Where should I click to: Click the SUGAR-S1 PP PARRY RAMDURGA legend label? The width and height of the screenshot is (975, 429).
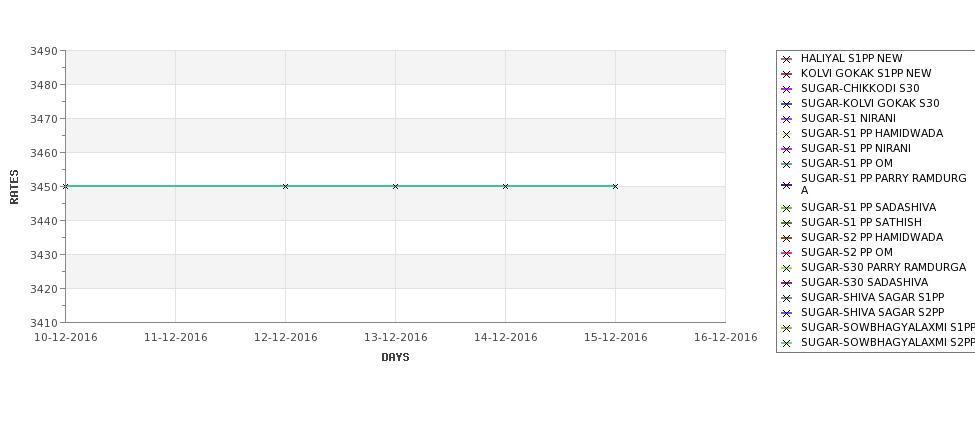pos(884,184)
